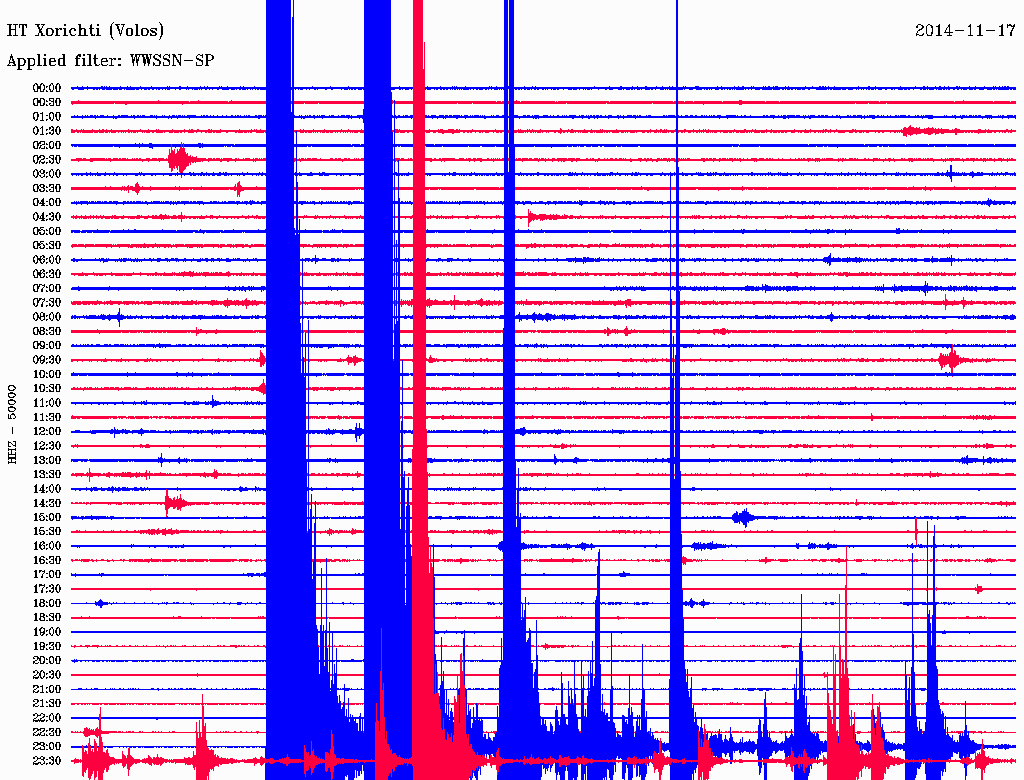Click the '12:30' time label

[47, 446]
